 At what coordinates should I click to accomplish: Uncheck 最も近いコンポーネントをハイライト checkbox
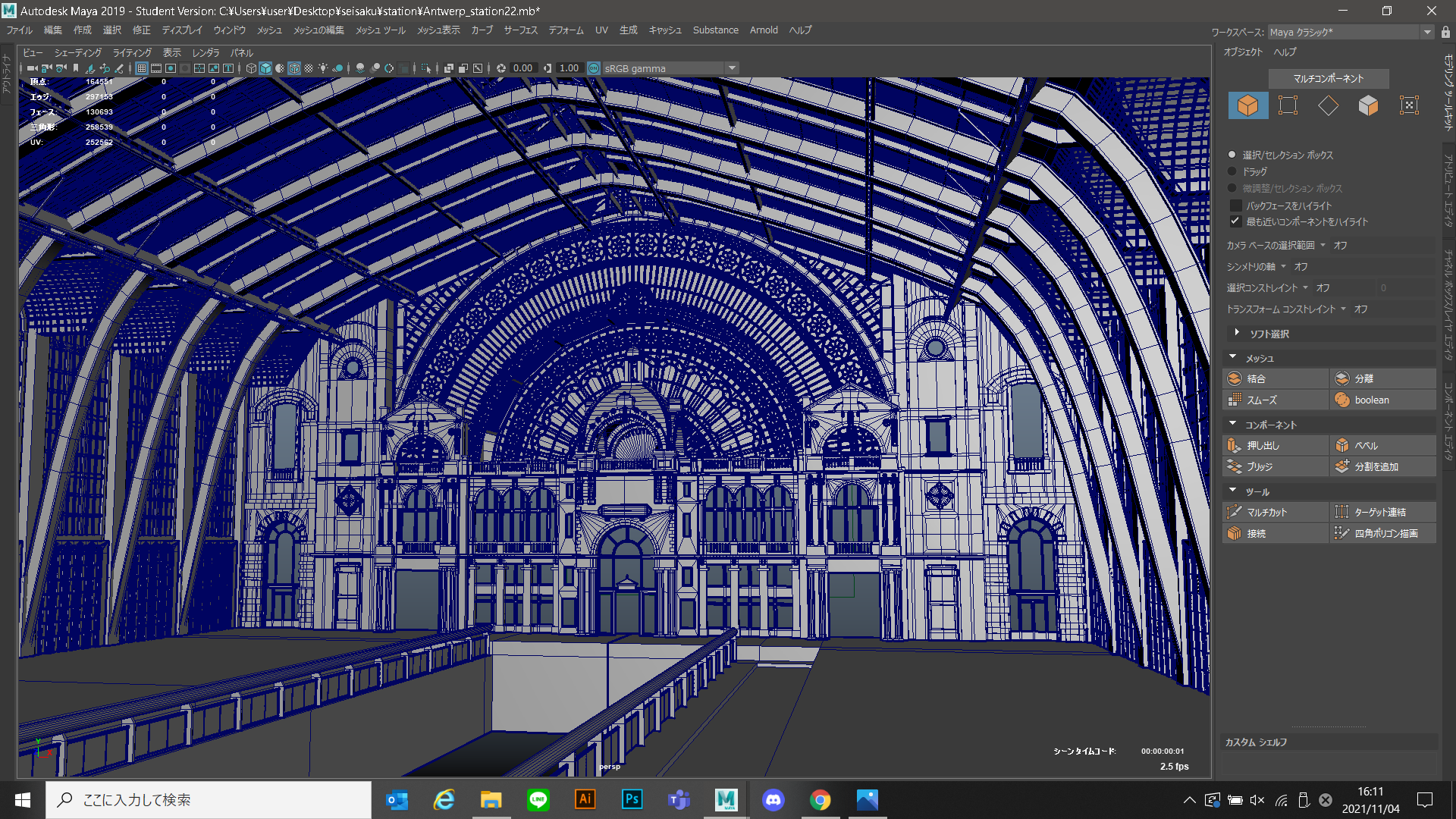tap(1235, 221)
